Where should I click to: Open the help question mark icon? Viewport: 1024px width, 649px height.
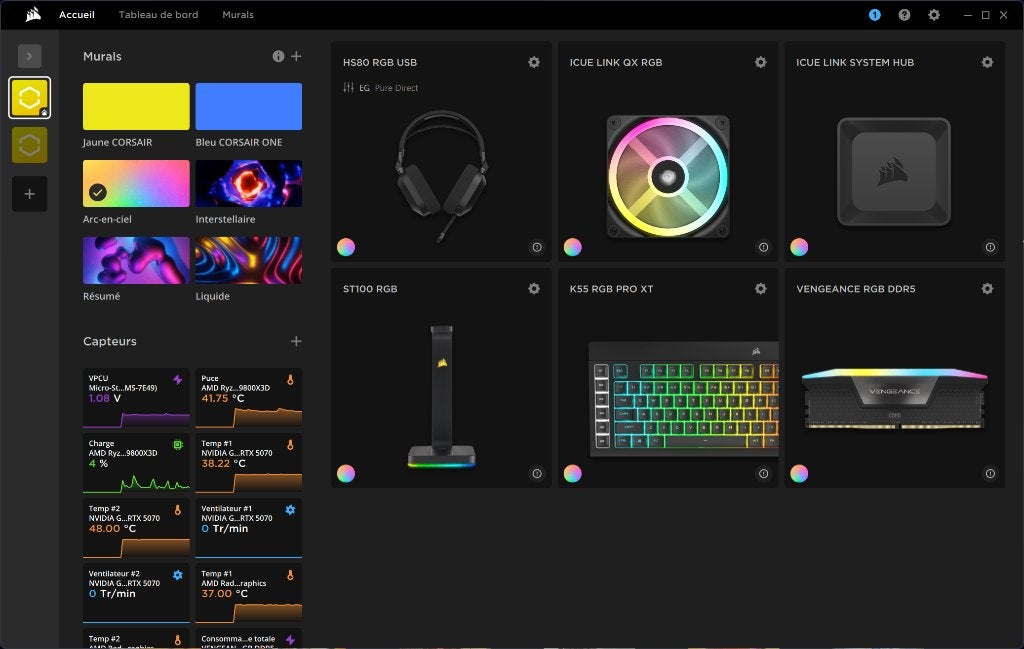point(904,14)
